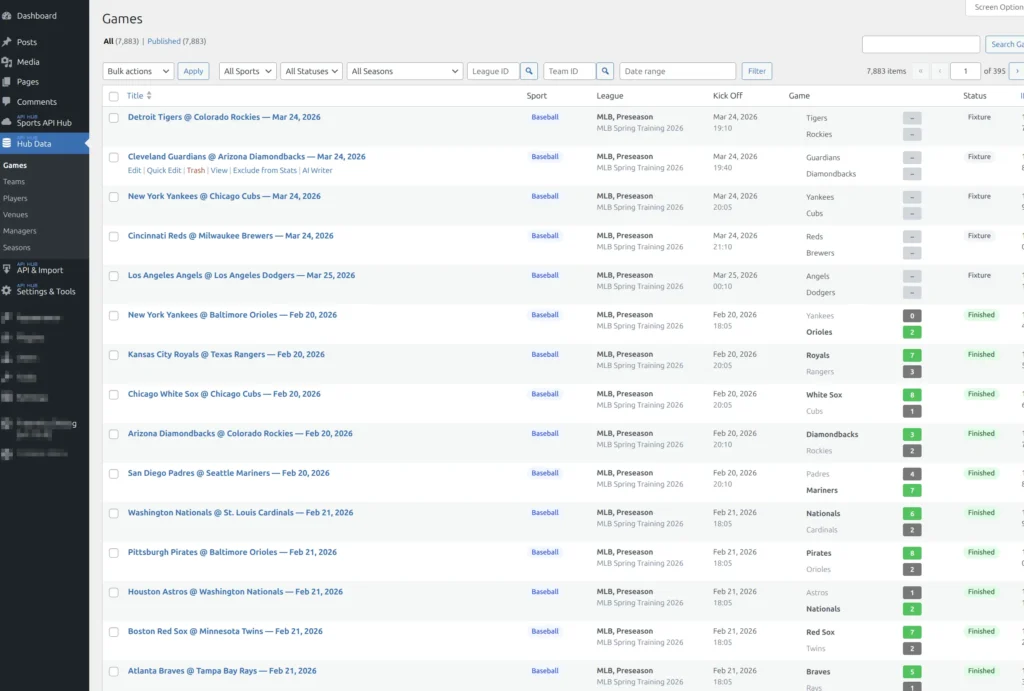The height and width of the screenshot is (691, 1024).
Task: Open the Games submenu item
Action: 15,165
